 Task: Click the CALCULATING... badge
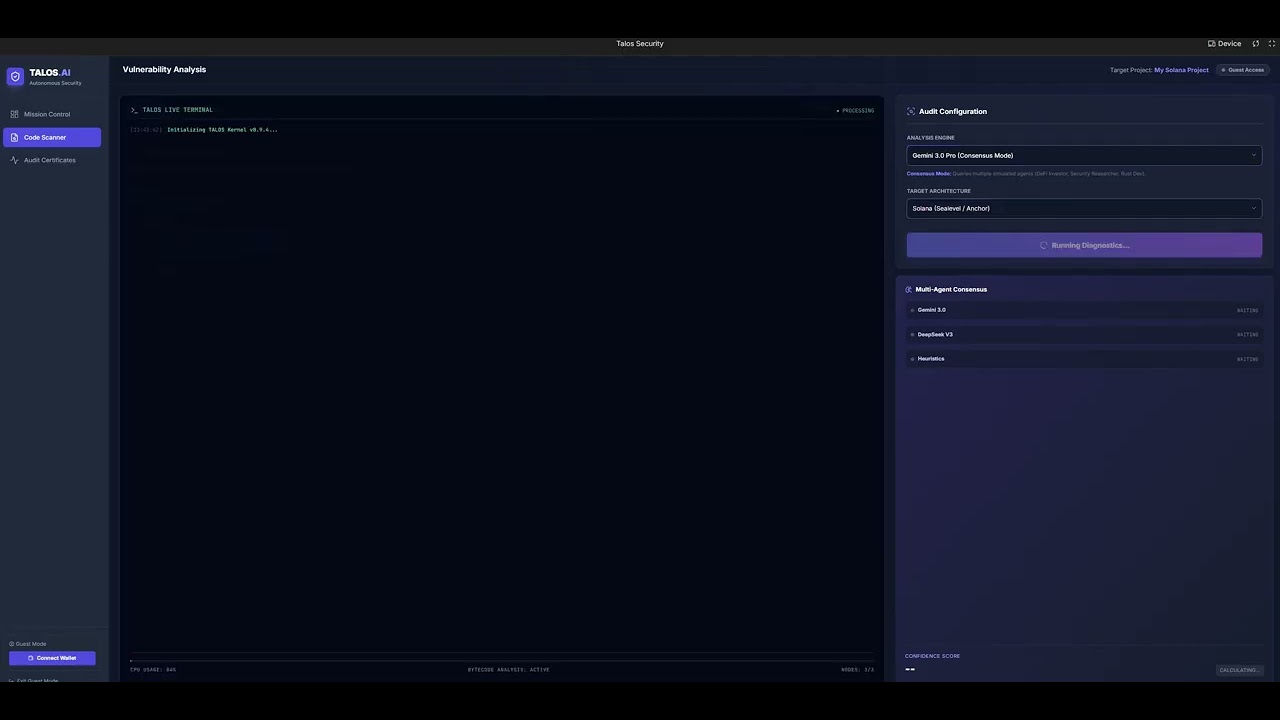[1239, 670]
